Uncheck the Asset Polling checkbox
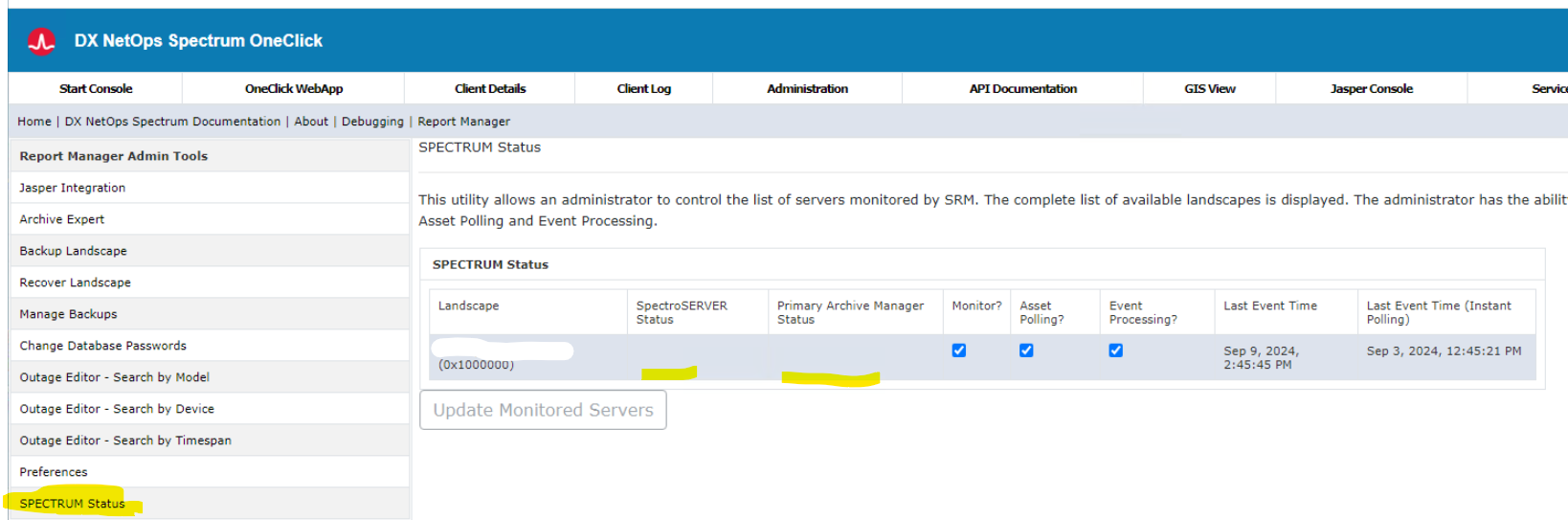This screenshot has height=520, width=1568. [x=1026, y=350]
